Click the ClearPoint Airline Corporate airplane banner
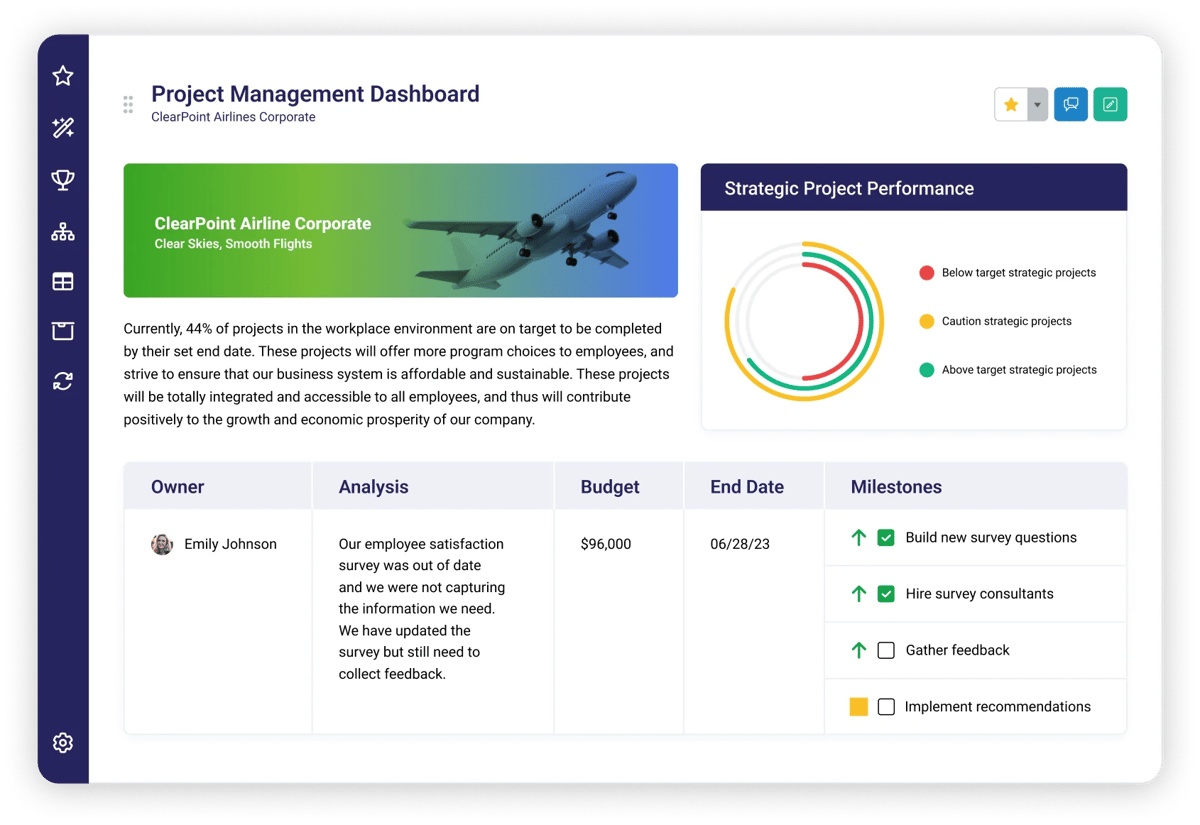 coord(400,231)
